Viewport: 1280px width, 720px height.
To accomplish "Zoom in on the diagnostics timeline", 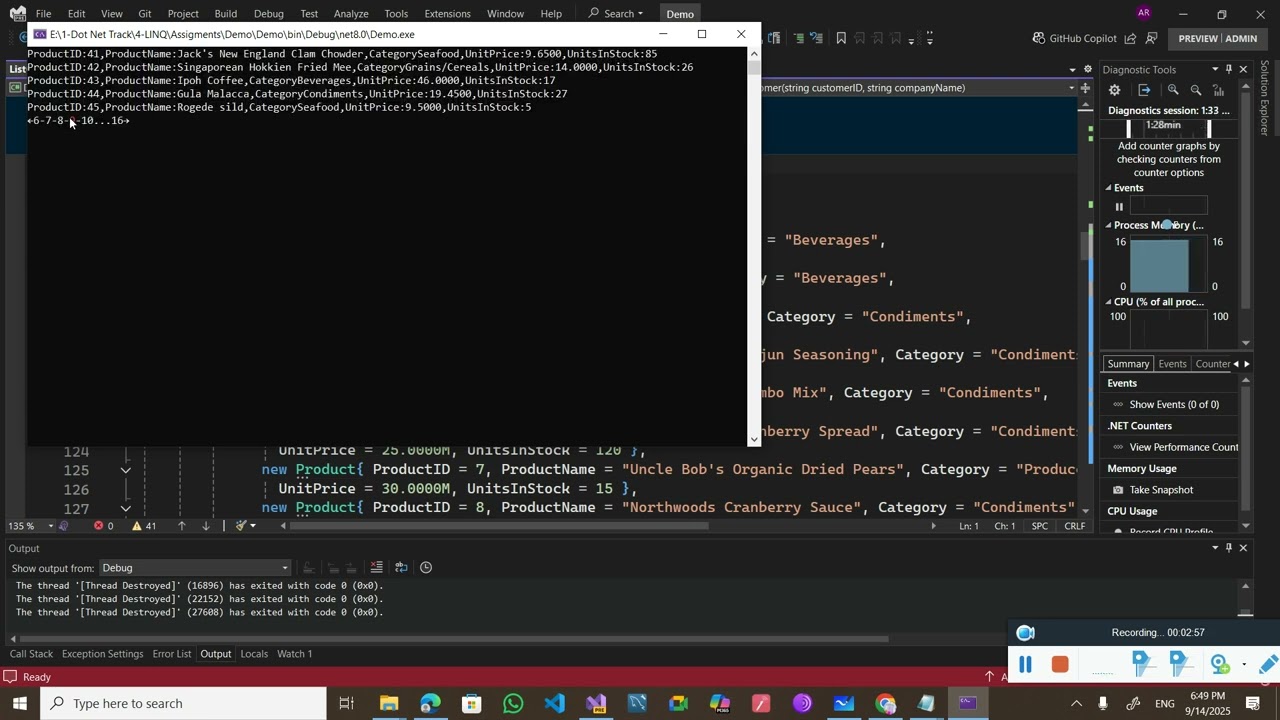I will [1174, 90].
